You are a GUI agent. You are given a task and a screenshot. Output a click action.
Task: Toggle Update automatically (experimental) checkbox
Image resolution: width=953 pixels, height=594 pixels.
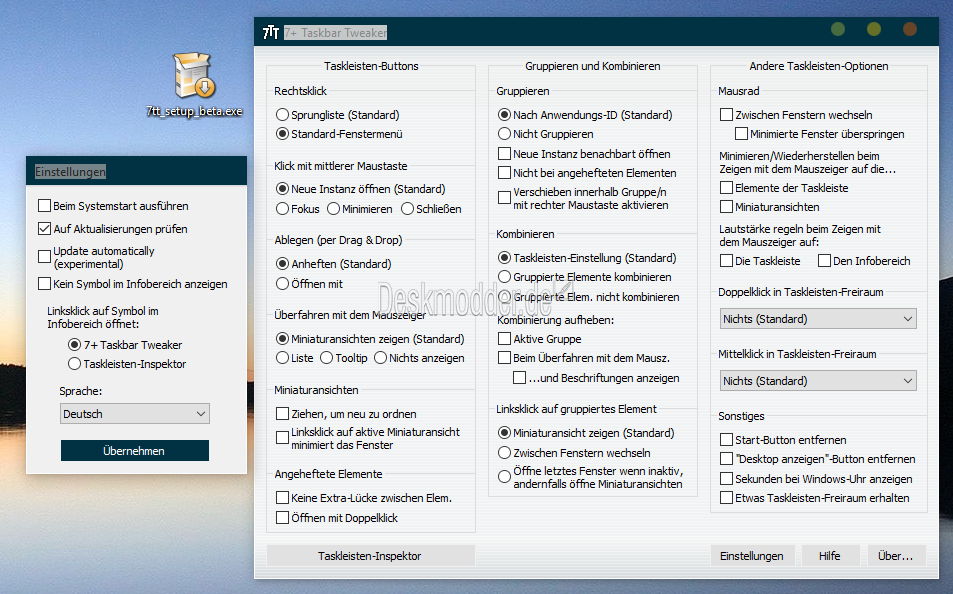pos(44,257)
